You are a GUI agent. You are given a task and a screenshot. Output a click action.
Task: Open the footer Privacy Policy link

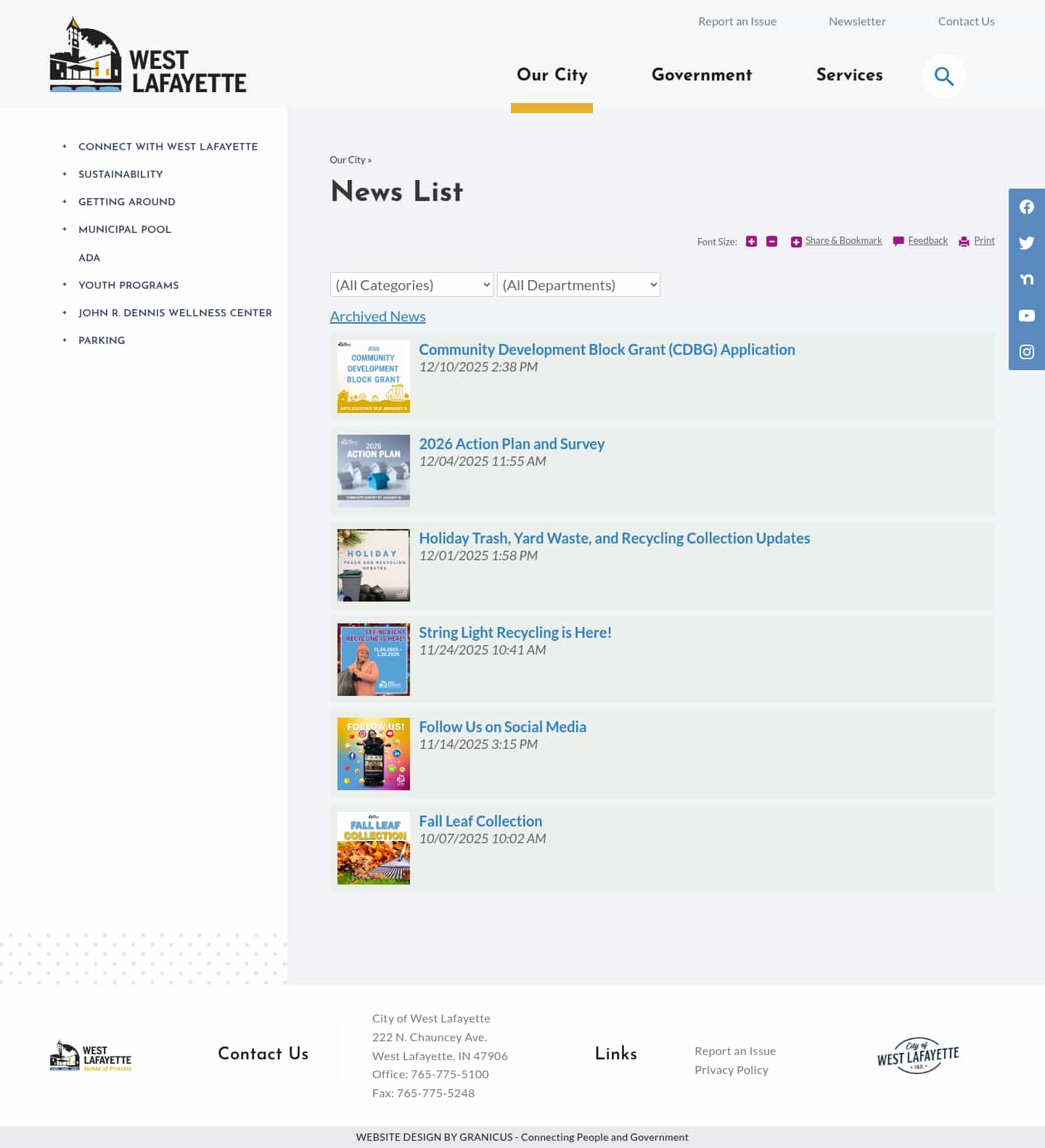click(731, 1070)
